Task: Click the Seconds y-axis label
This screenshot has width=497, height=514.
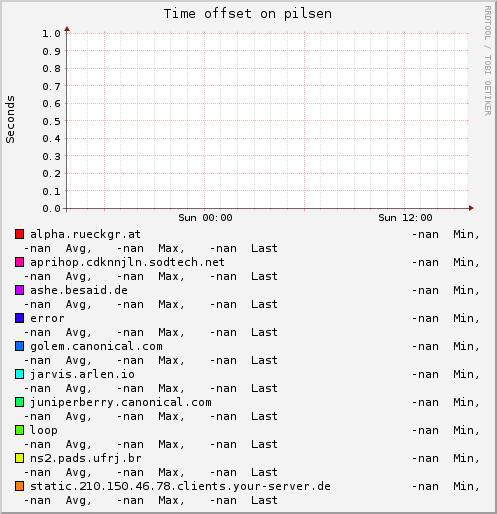Action: [10, 119]
